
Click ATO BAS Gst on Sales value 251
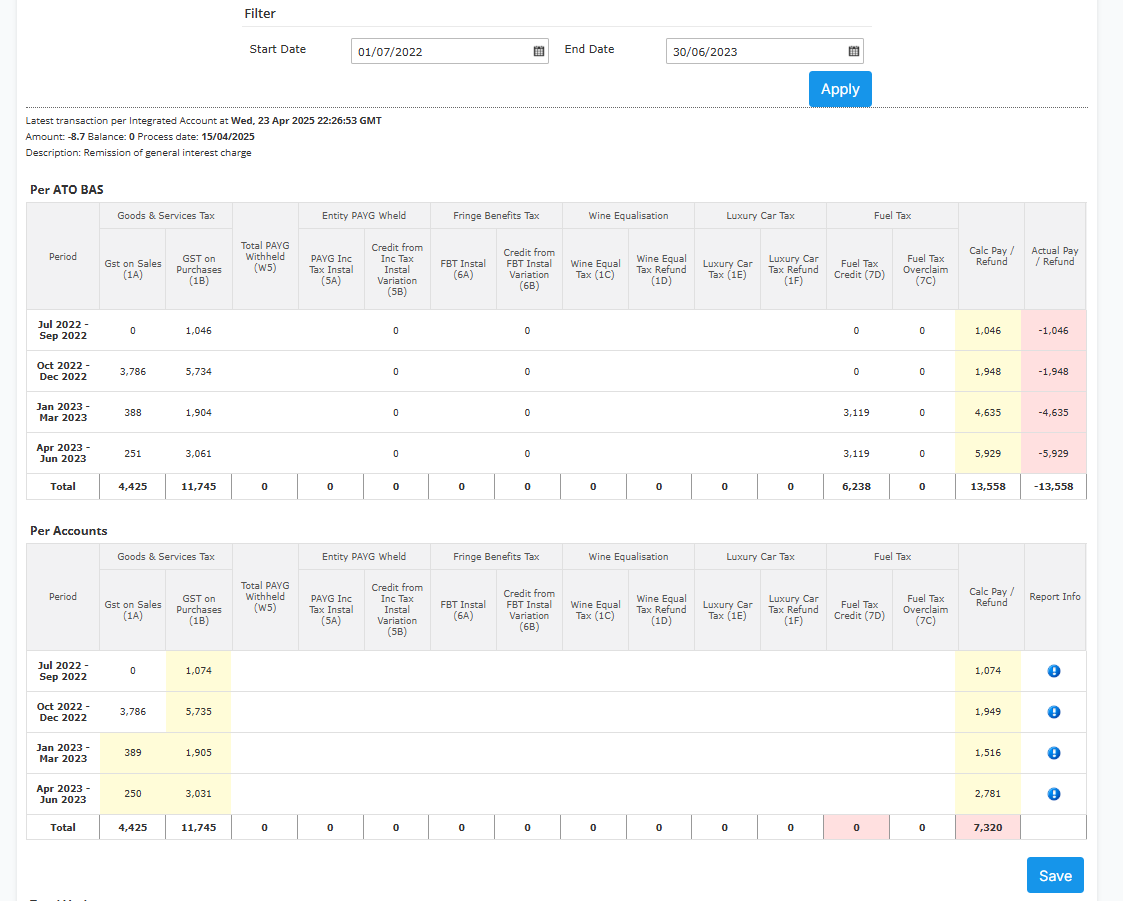pyautogui.click(x=132, y=453)
